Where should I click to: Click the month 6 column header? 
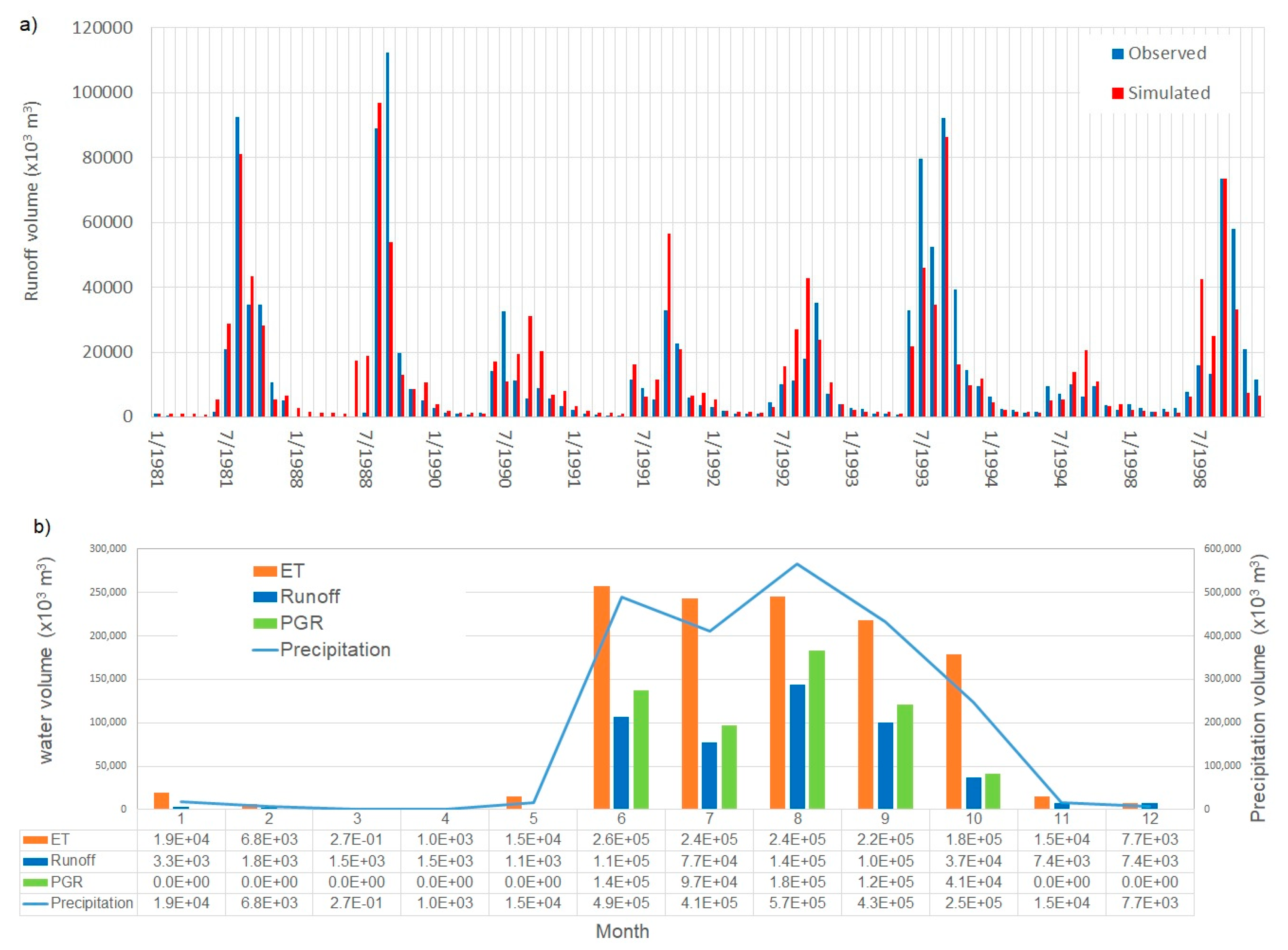(621, 819)
